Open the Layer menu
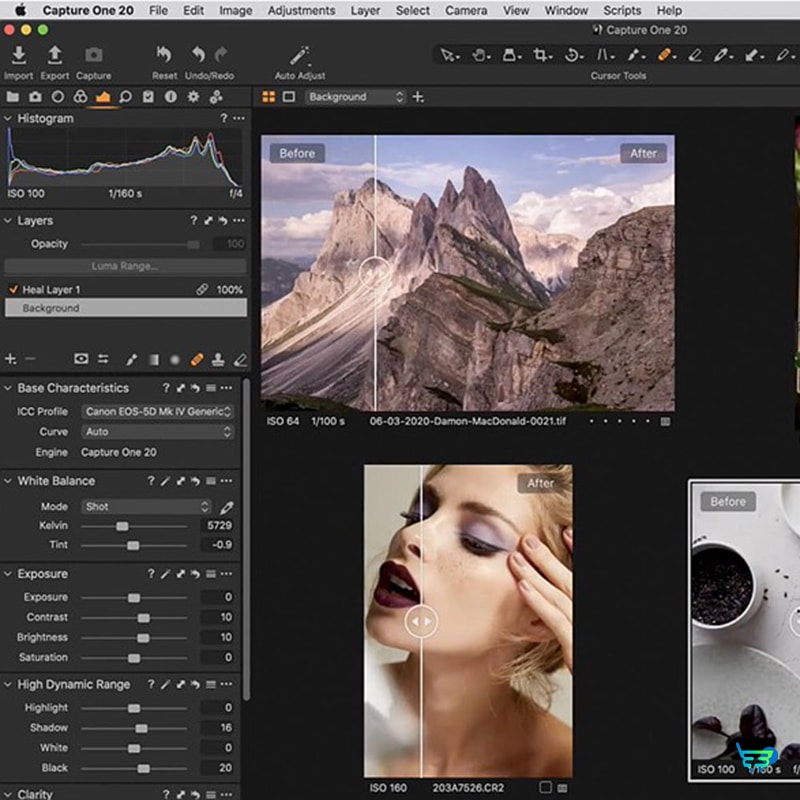This screenshot has height=800, width=800. point(365,10)
